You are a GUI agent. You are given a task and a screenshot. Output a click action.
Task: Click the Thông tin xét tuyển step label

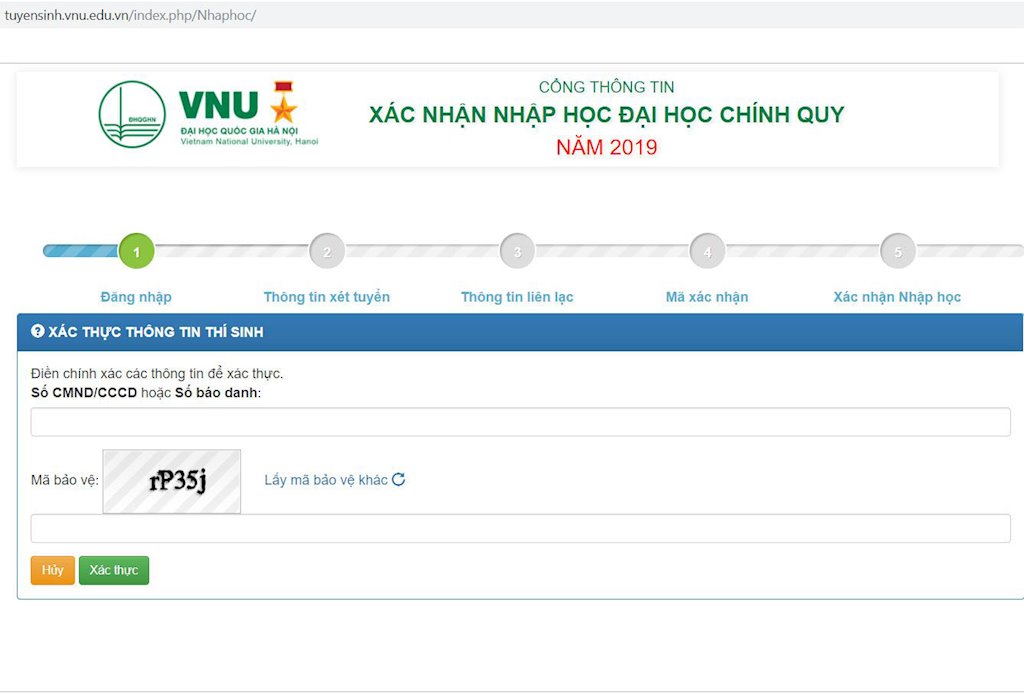(327, 297)
